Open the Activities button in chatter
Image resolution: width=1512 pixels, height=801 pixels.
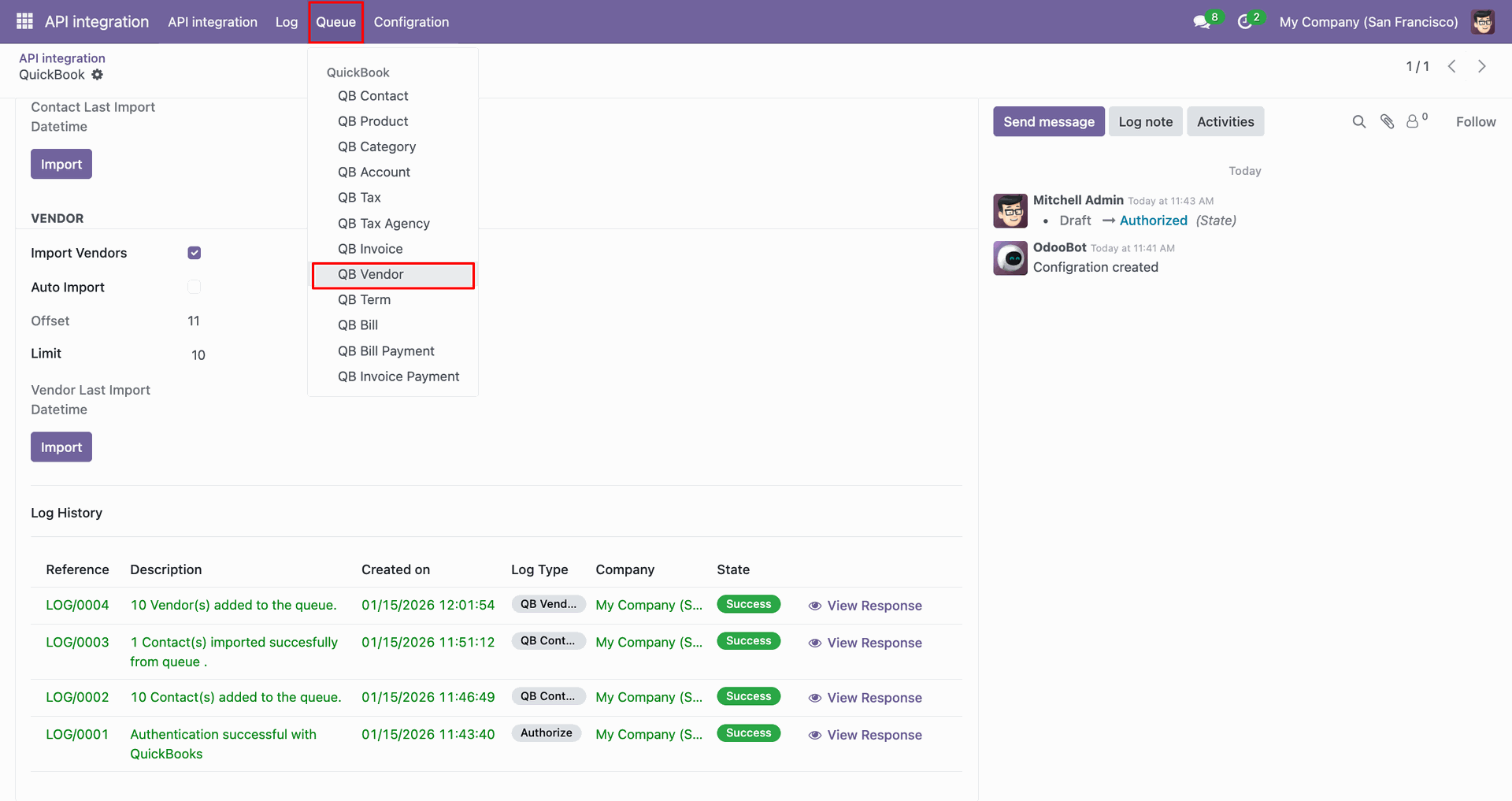pos(1225,121)
